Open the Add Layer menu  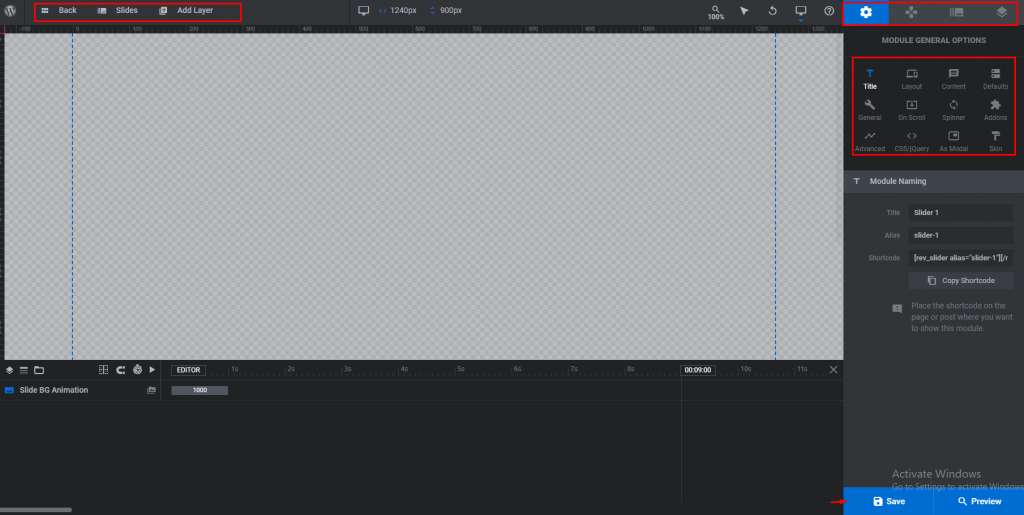pyautogui.click(x=186, y=11)
